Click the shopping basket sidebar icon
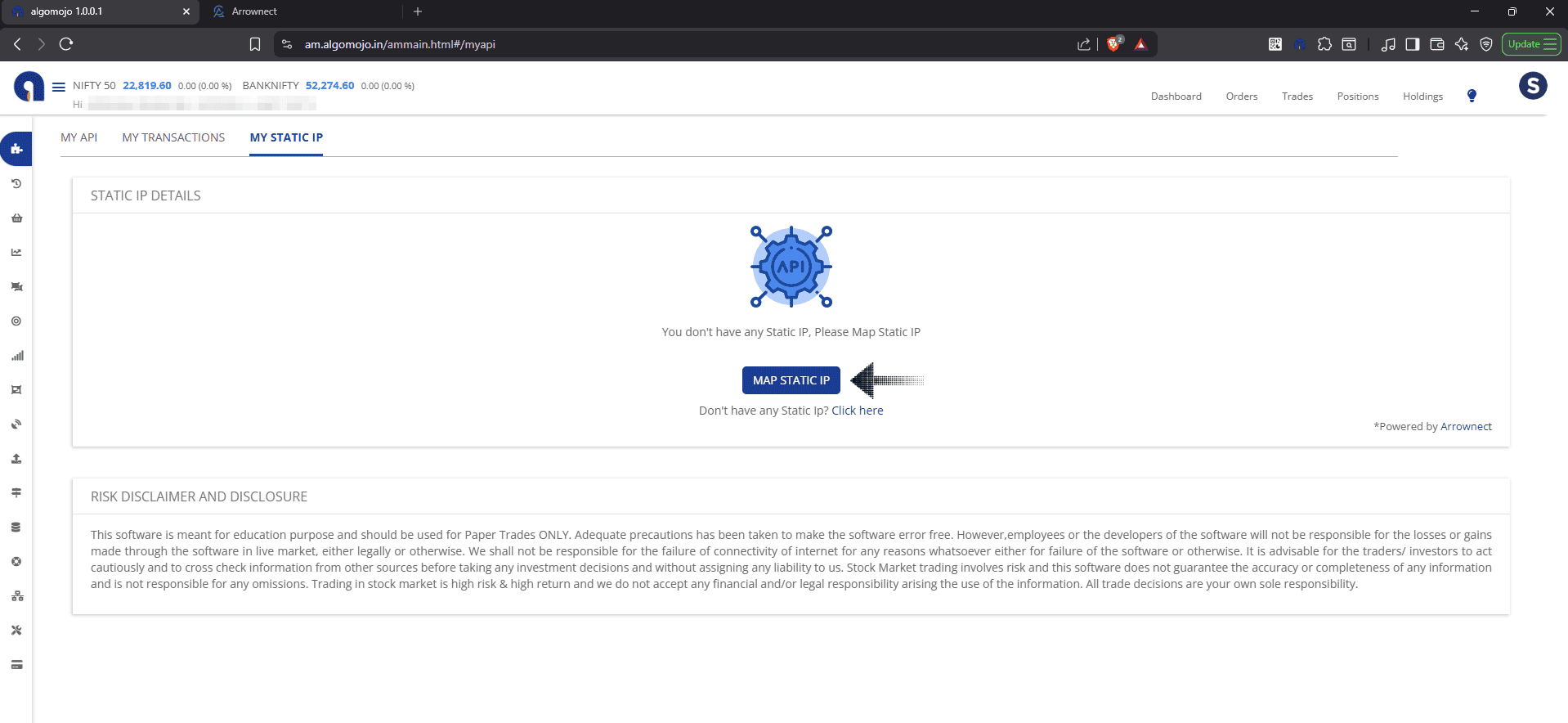The height and width of the screenshot is (723, 1568). (x=16, y=218)
